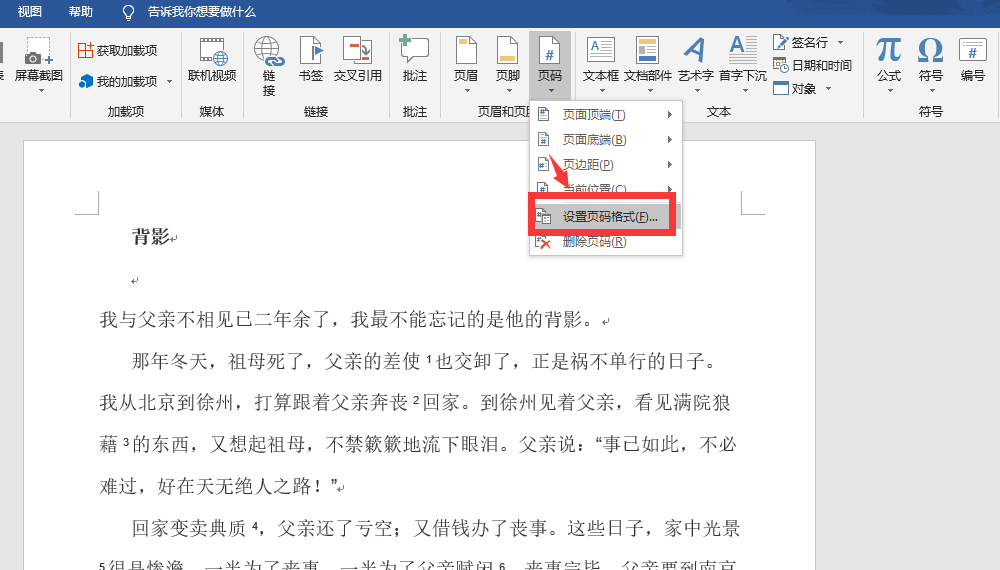Open the 页边距(P) submenu
1000x570 pixels.
click(606, 164)
